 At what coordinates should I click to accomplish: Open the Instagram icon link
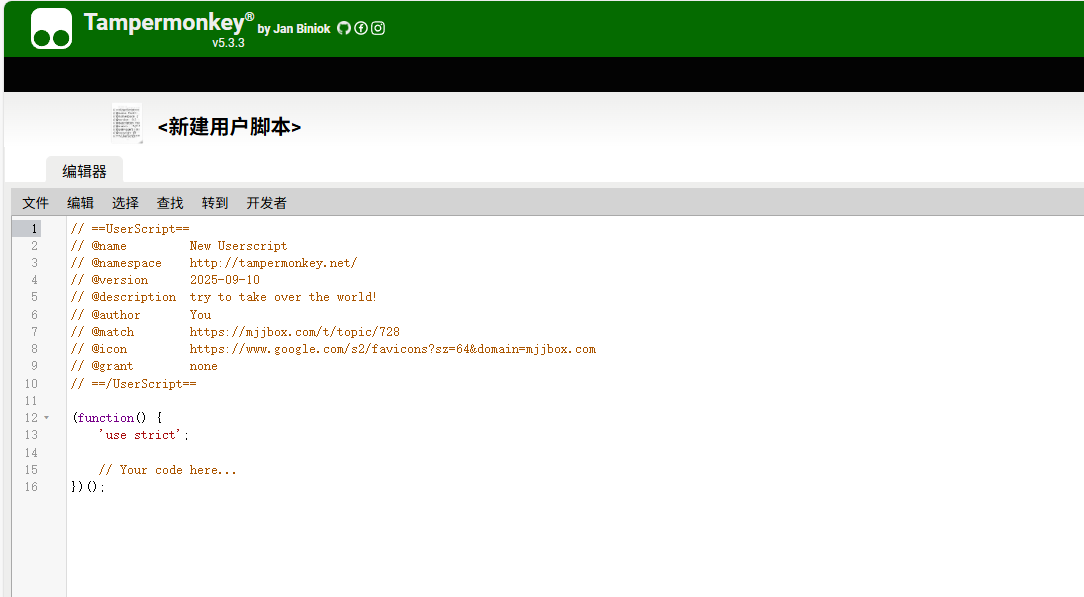point(378,28)
